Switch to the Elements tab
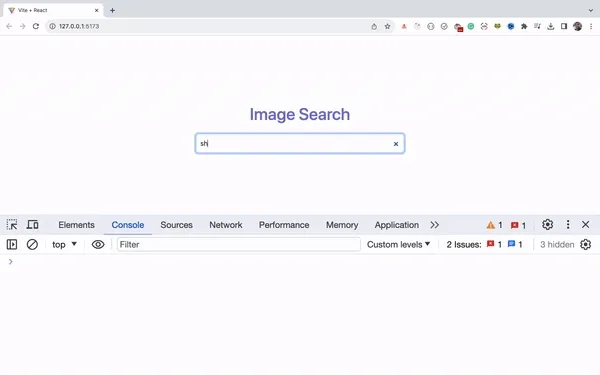This screenshot has width=600, height=375. [x=76, y=225]
